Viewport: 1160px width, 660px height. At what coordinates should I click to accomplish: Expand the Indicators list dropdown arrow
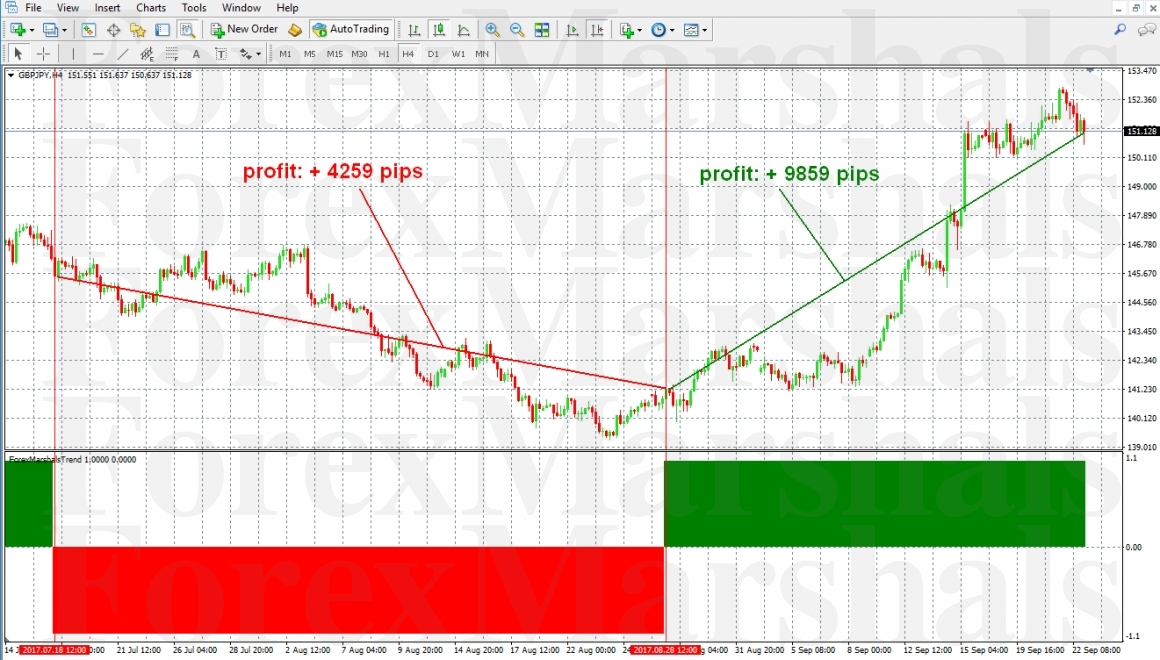[639, 30]
